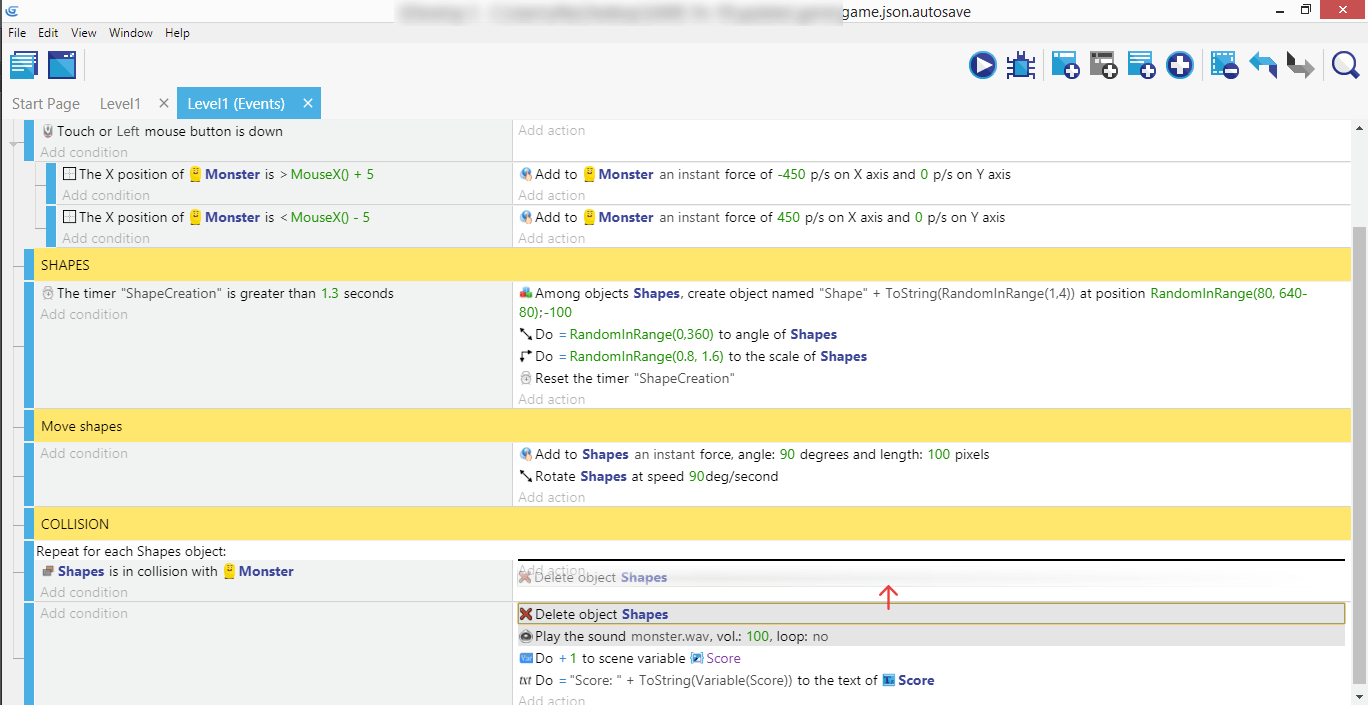Image resolution: width=1368 pixels, height=705 pixels.
Task: Open the View menu
Action: (84, 33)
